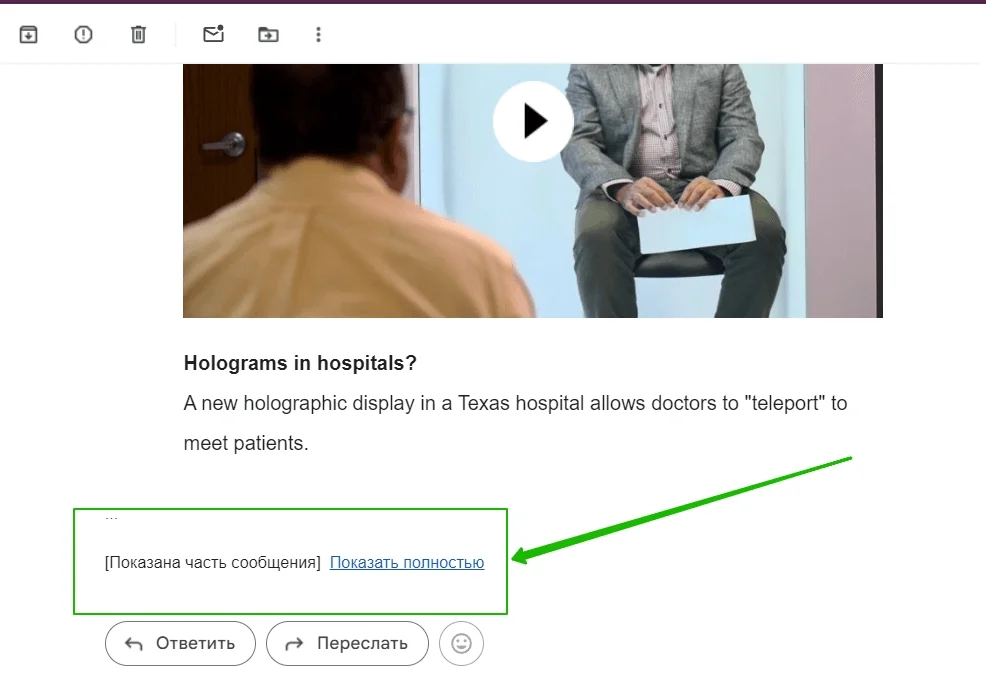
Task: Click the 'Holograms in hospitals?' headline
Action: 300,363
